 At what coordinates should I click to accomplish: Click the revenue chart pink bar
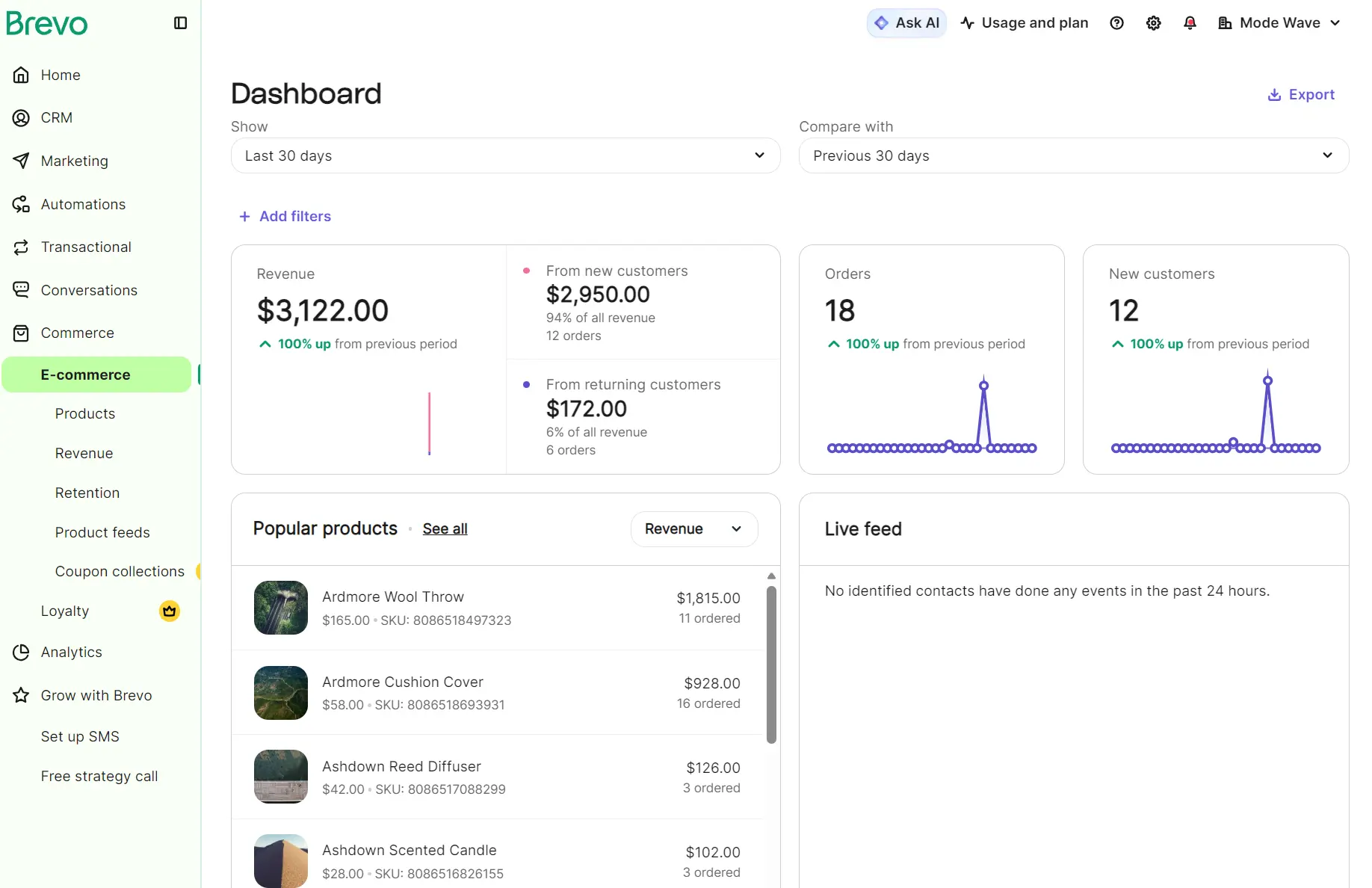[x=429, y=424]
